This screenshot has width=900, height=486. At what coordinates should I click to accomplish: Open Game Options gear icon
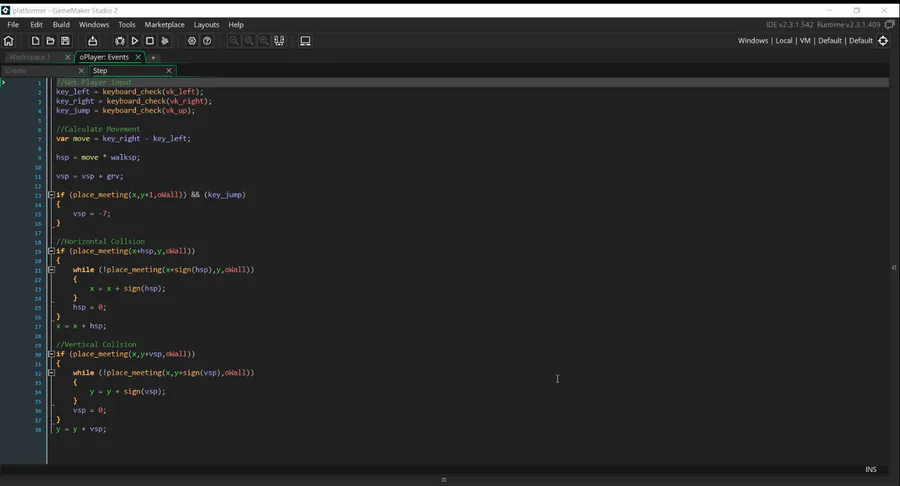click(x=192, y=41)
